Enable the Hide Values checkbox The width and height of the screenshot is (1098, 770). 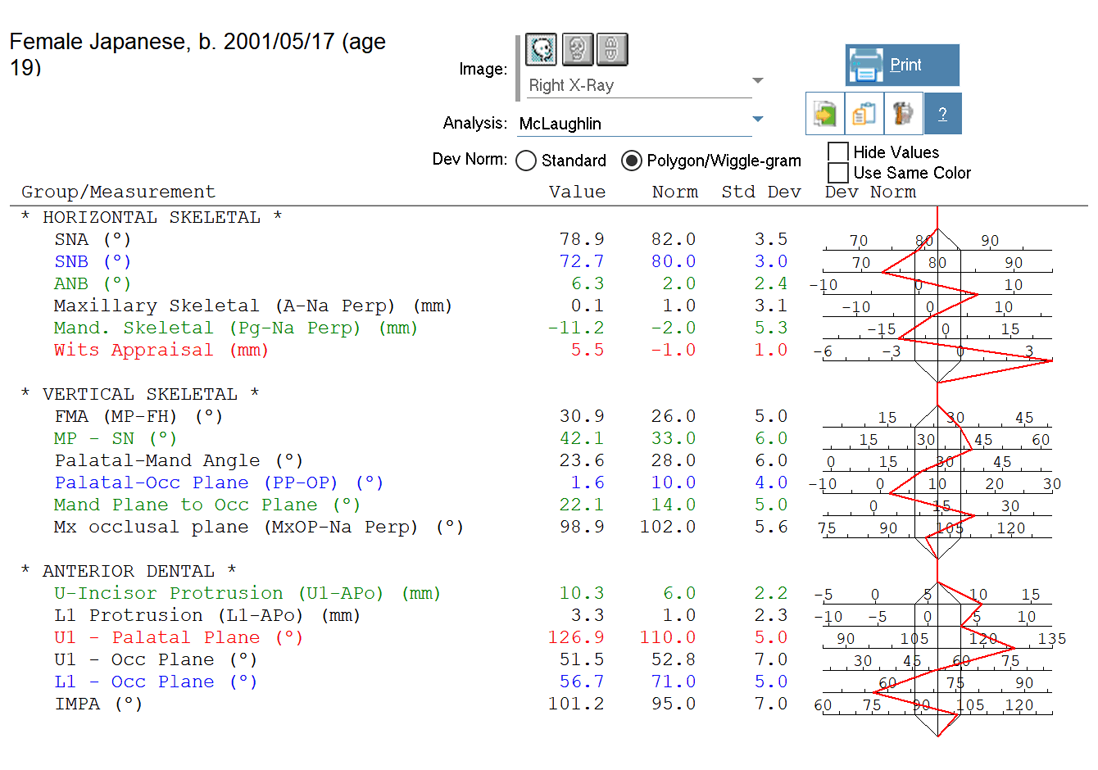[838, 152]
